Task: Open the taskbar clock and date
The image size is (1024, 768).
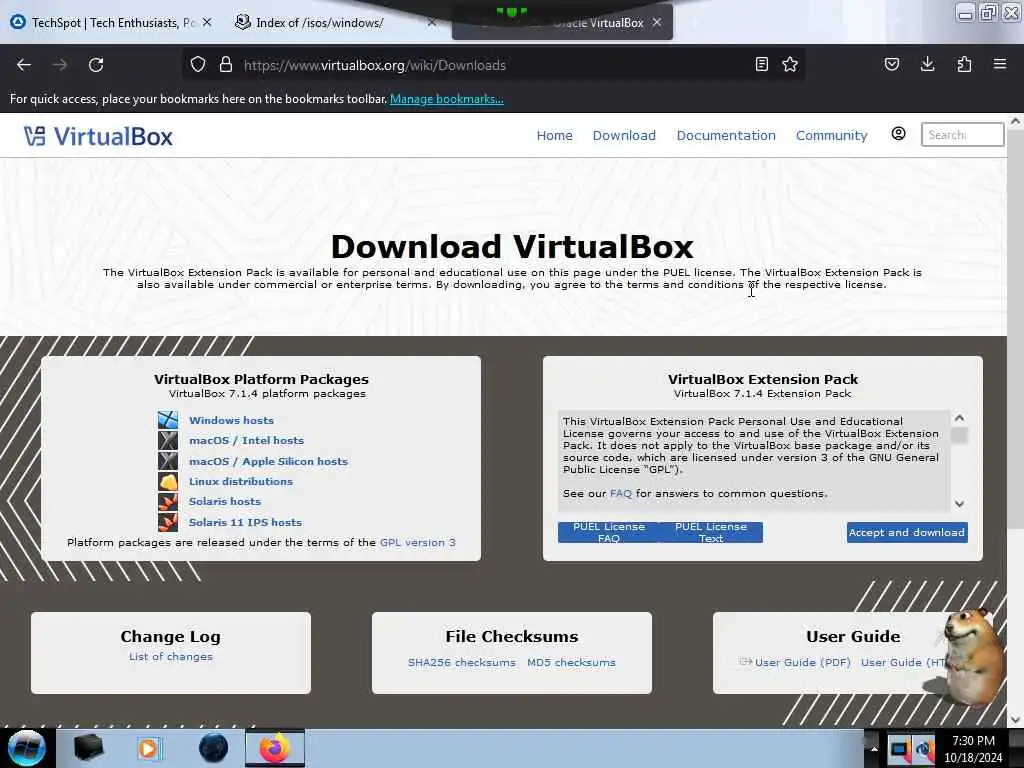Action: (973, 749)
